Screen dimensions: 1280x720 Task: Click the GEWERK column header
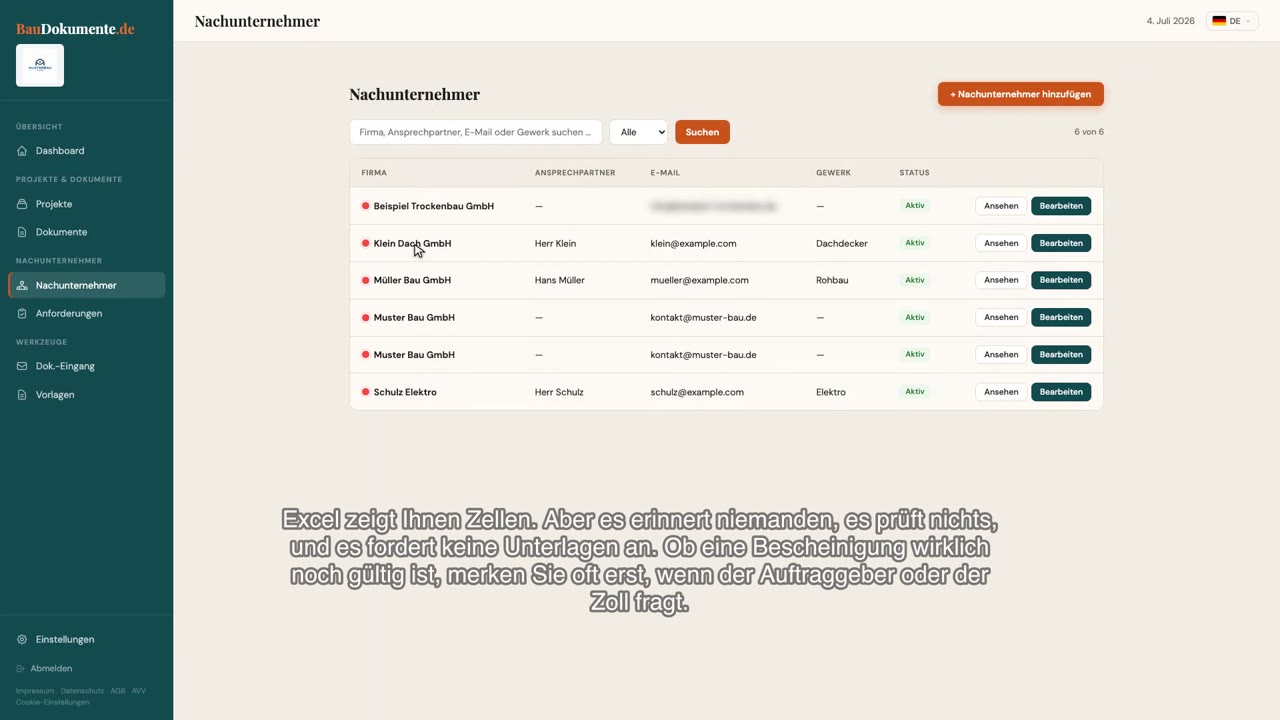(833, 173)
